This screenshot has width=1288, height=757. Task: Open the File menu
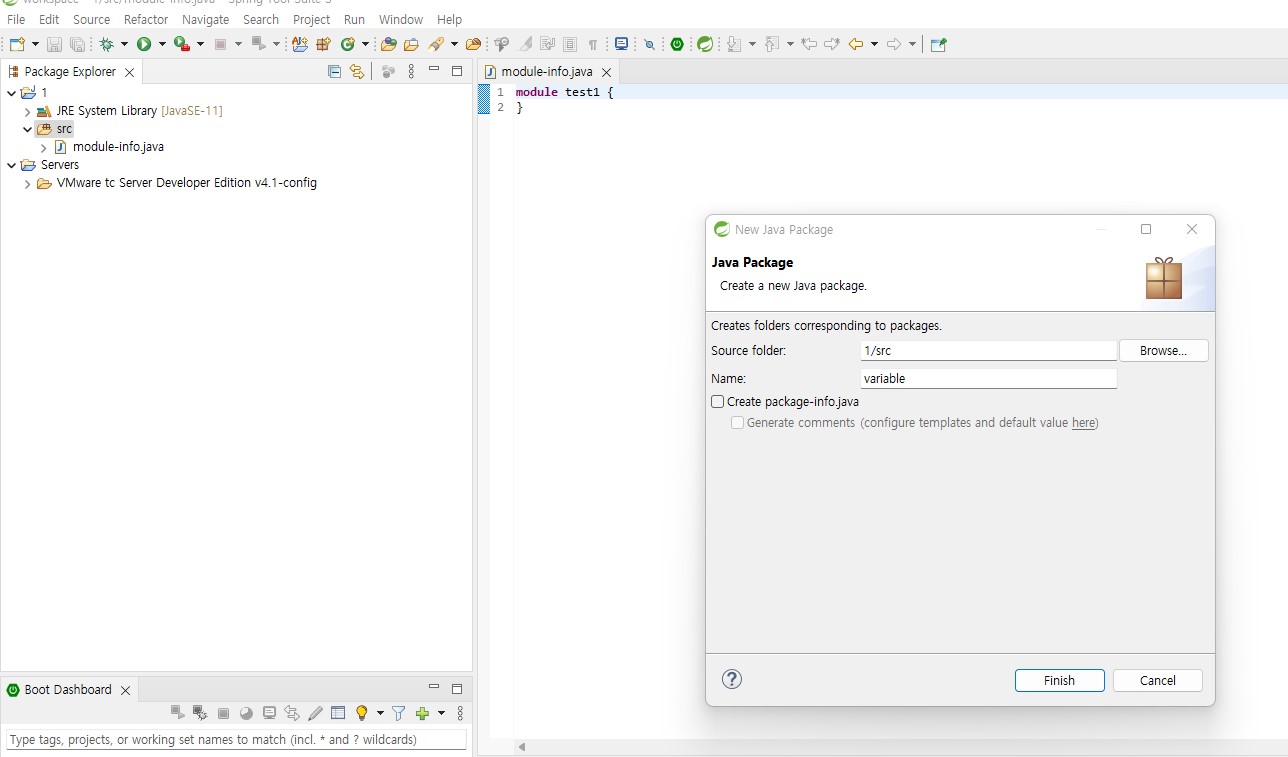coord(16,19)
